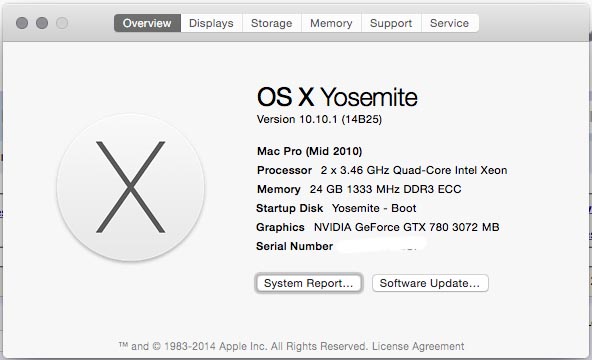Click the OS X Yosemite title

point(337,97)
